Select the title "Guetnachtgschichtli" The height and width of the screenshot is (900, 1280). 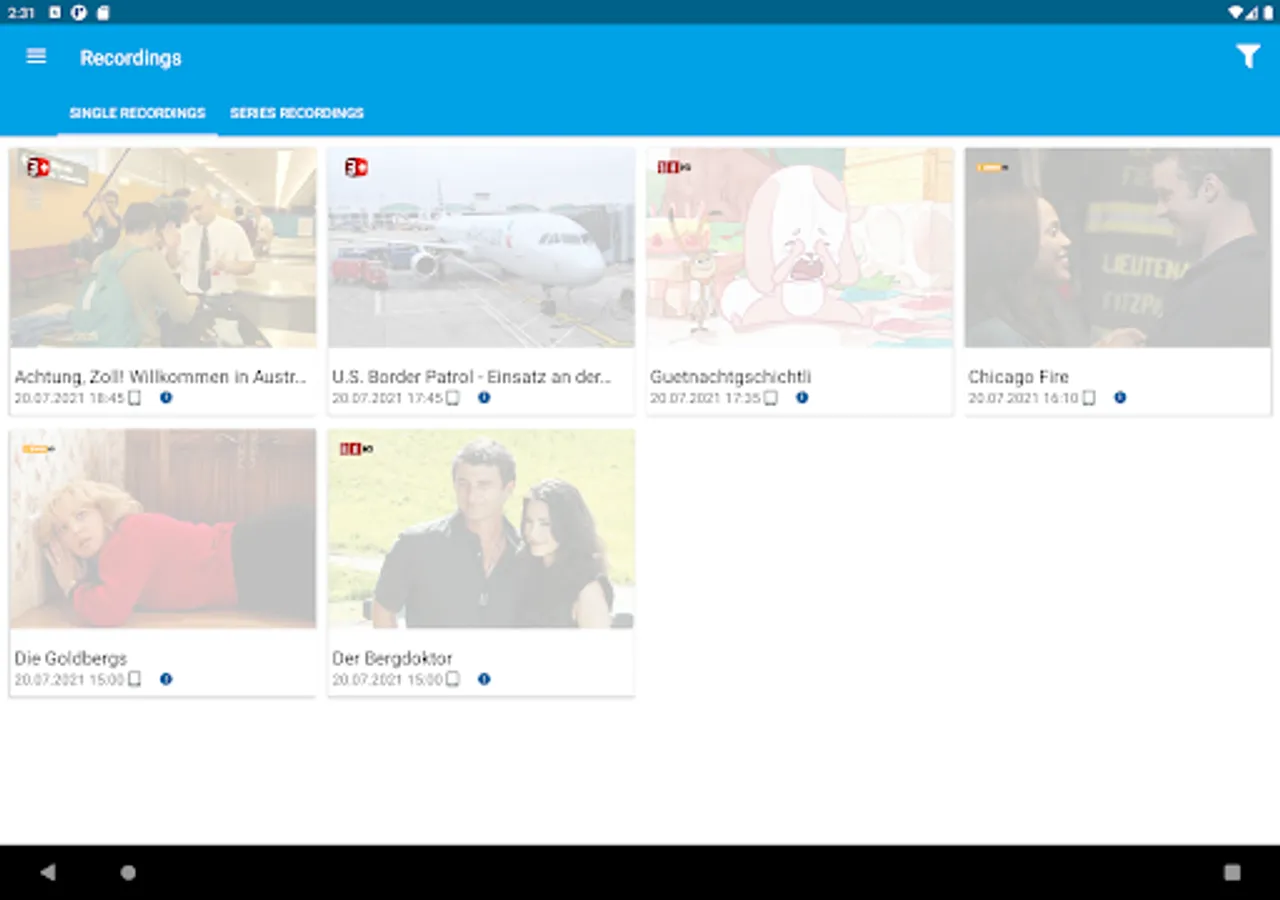click(x=731, y=377)
